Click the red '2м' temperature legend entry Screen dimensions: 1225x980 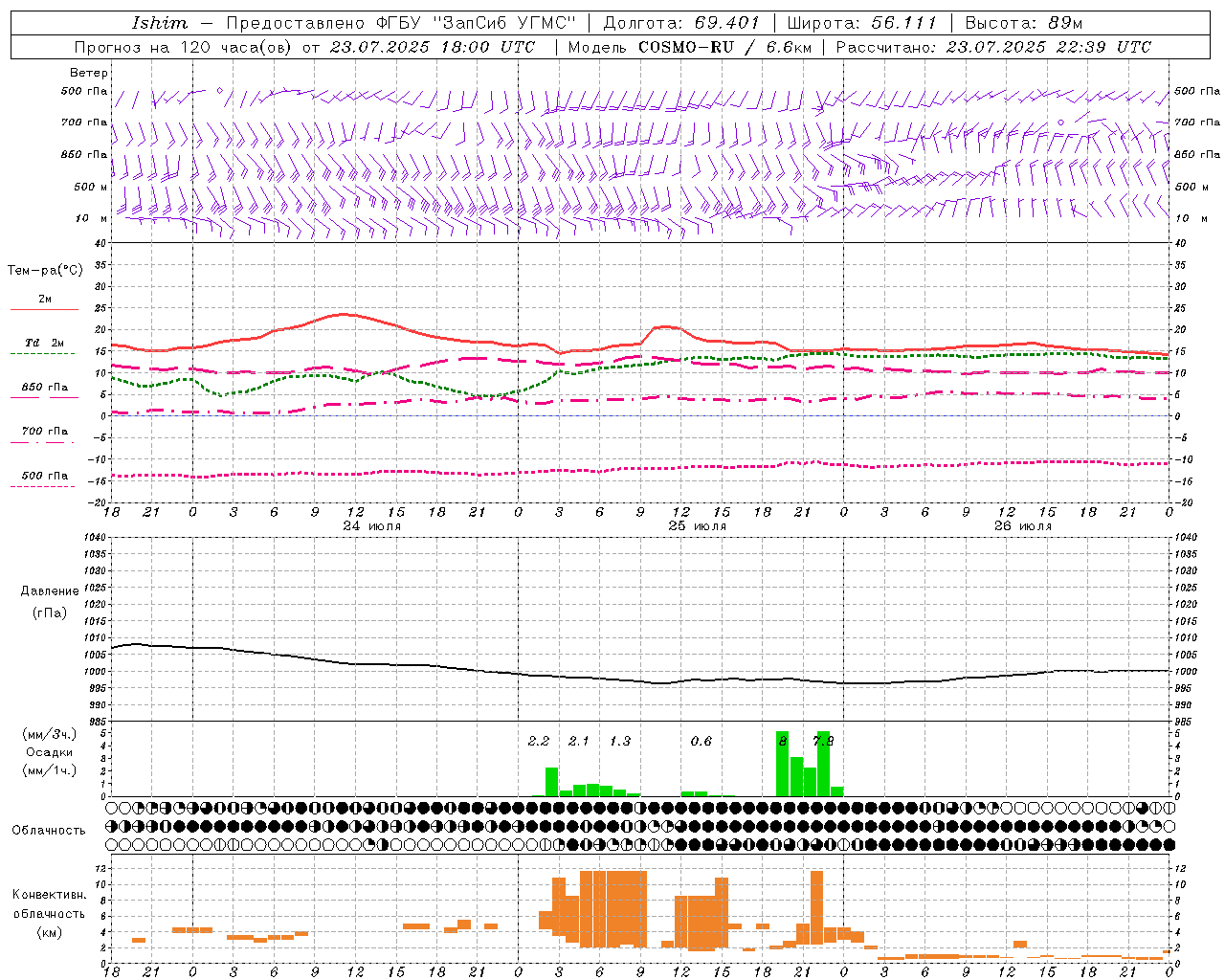(x=45, y=300)
